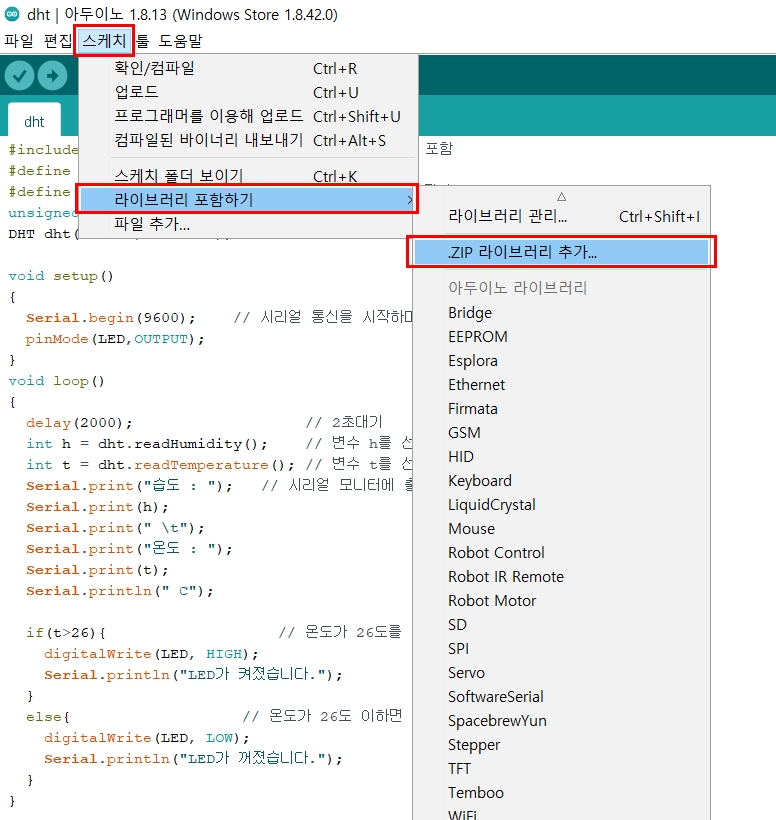Include the Robot Control library
776x820 pixels.
[x=562, y=553]
